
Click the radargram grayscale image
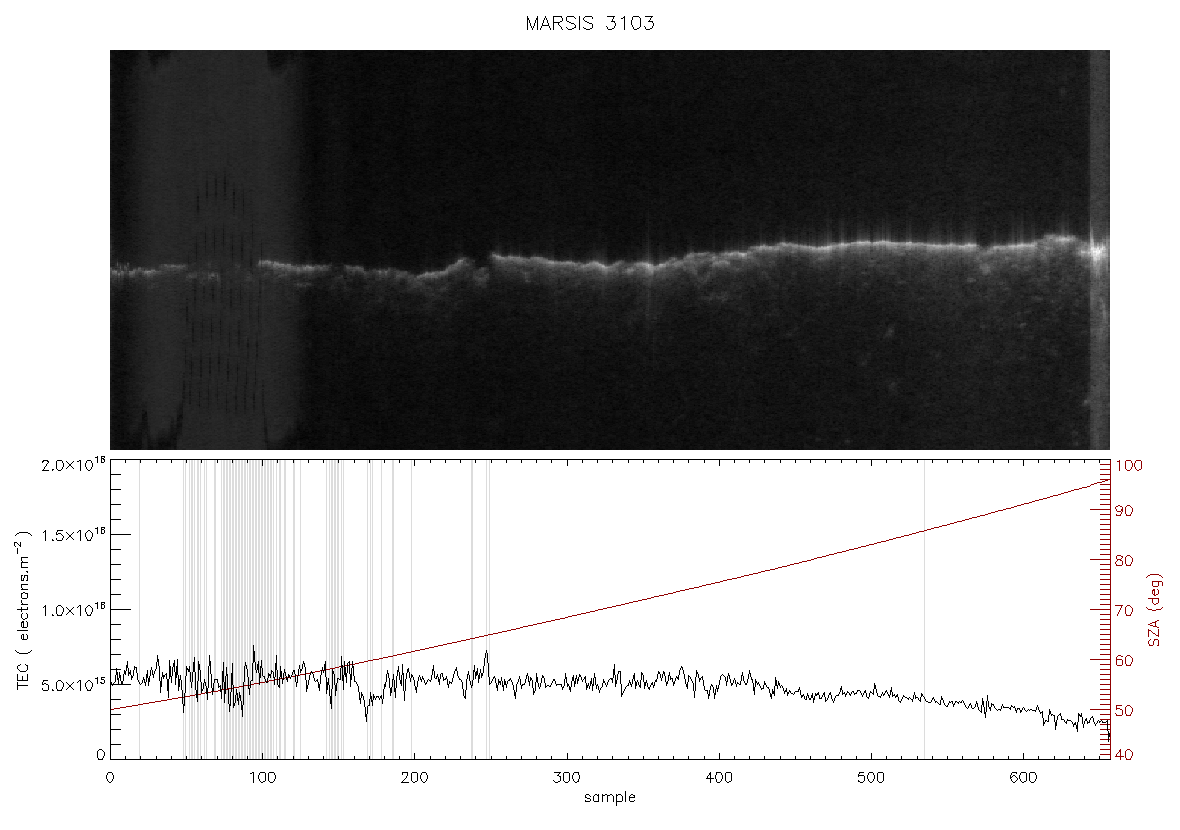tap(610, 250)
